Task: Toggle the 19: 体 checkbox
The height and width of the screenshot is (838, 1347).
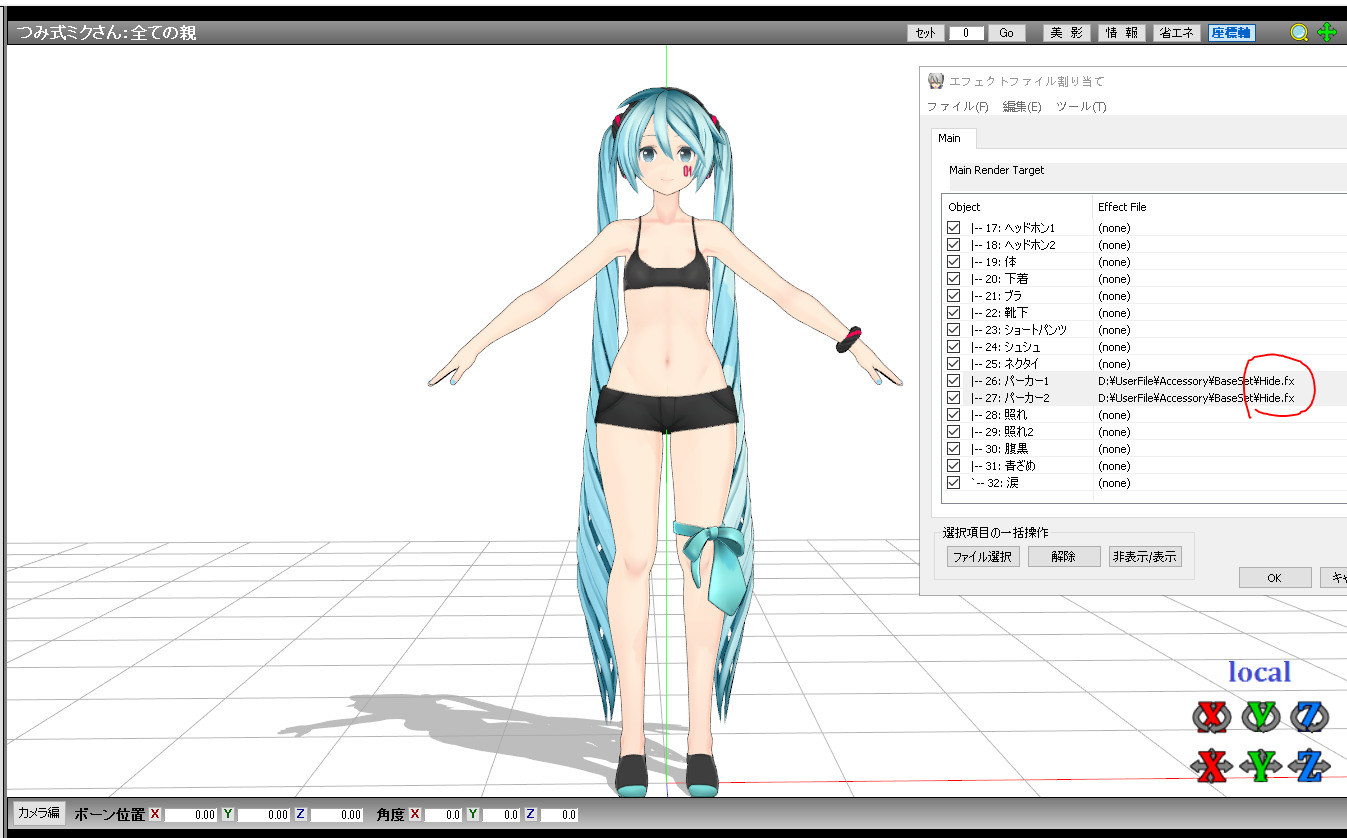Action: tap(953, 262)
